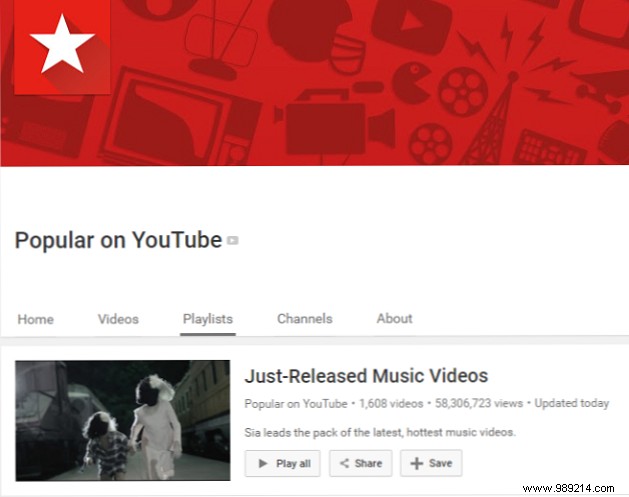Save the playlist with the Save button
Screen dimensions: 629x497
point(431,463)
